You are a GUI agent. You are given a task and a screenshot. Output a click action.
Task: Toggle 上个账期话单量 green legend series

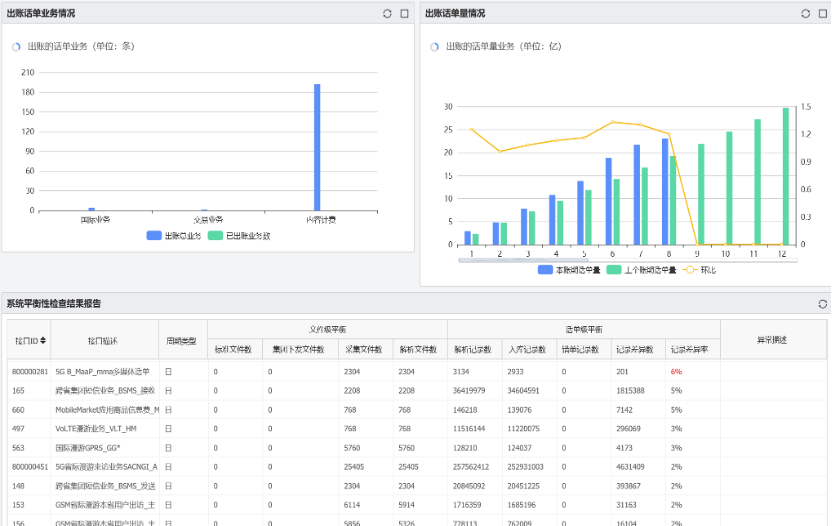pyautogui.click(x=642, y=270)
